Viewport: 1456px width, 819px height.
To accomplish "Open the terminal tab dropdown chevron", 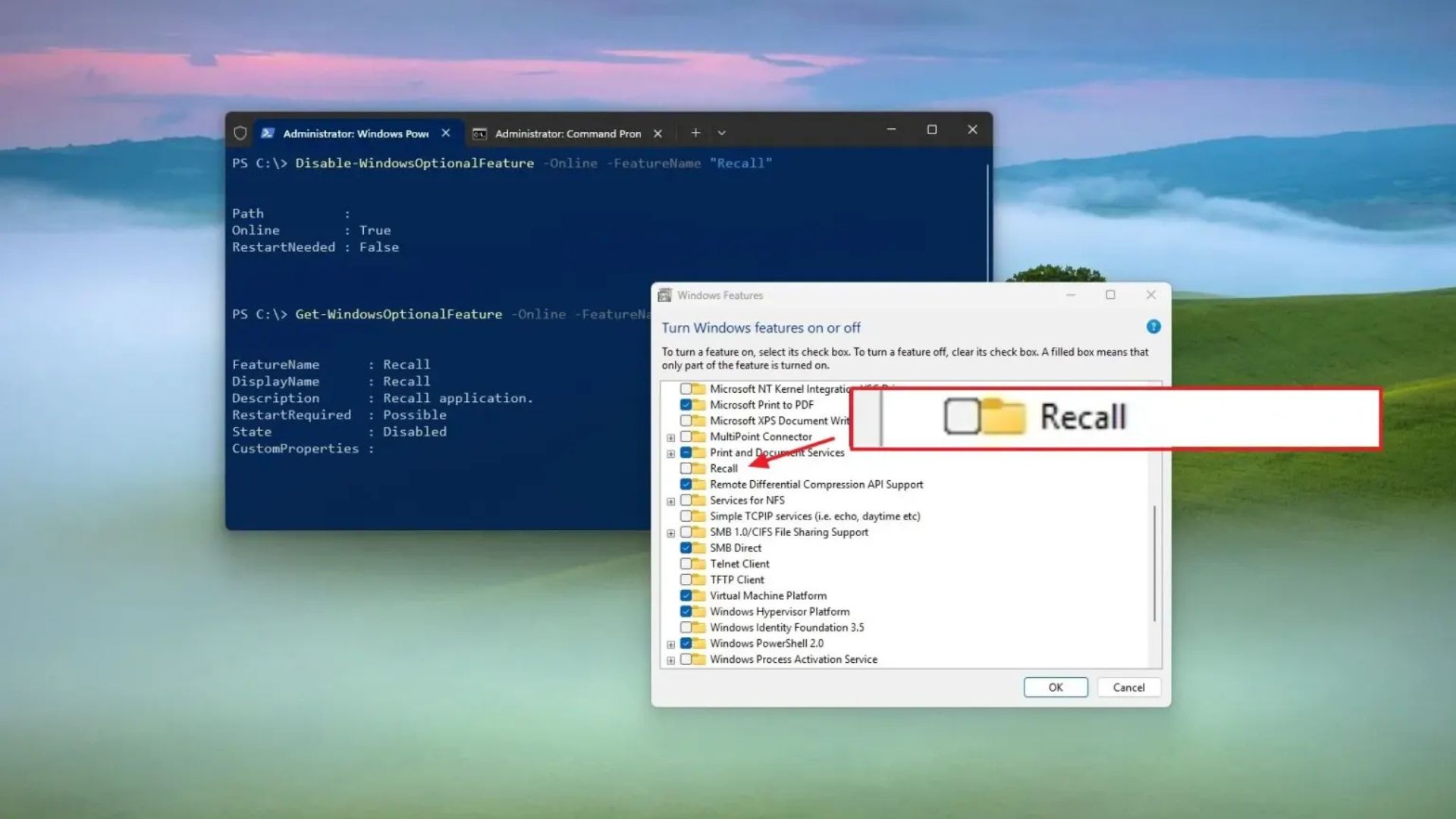I will [x=721, y=133].
